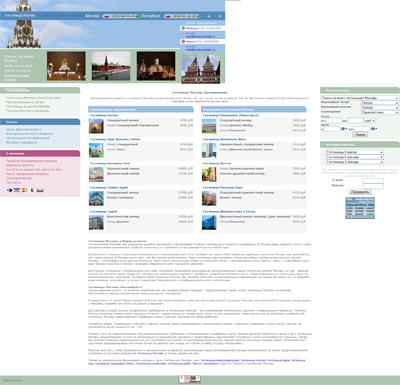The image size is (400, 385).
Task: Open the 'Контакты' link in the pink panel
Action: click(13, 183)
